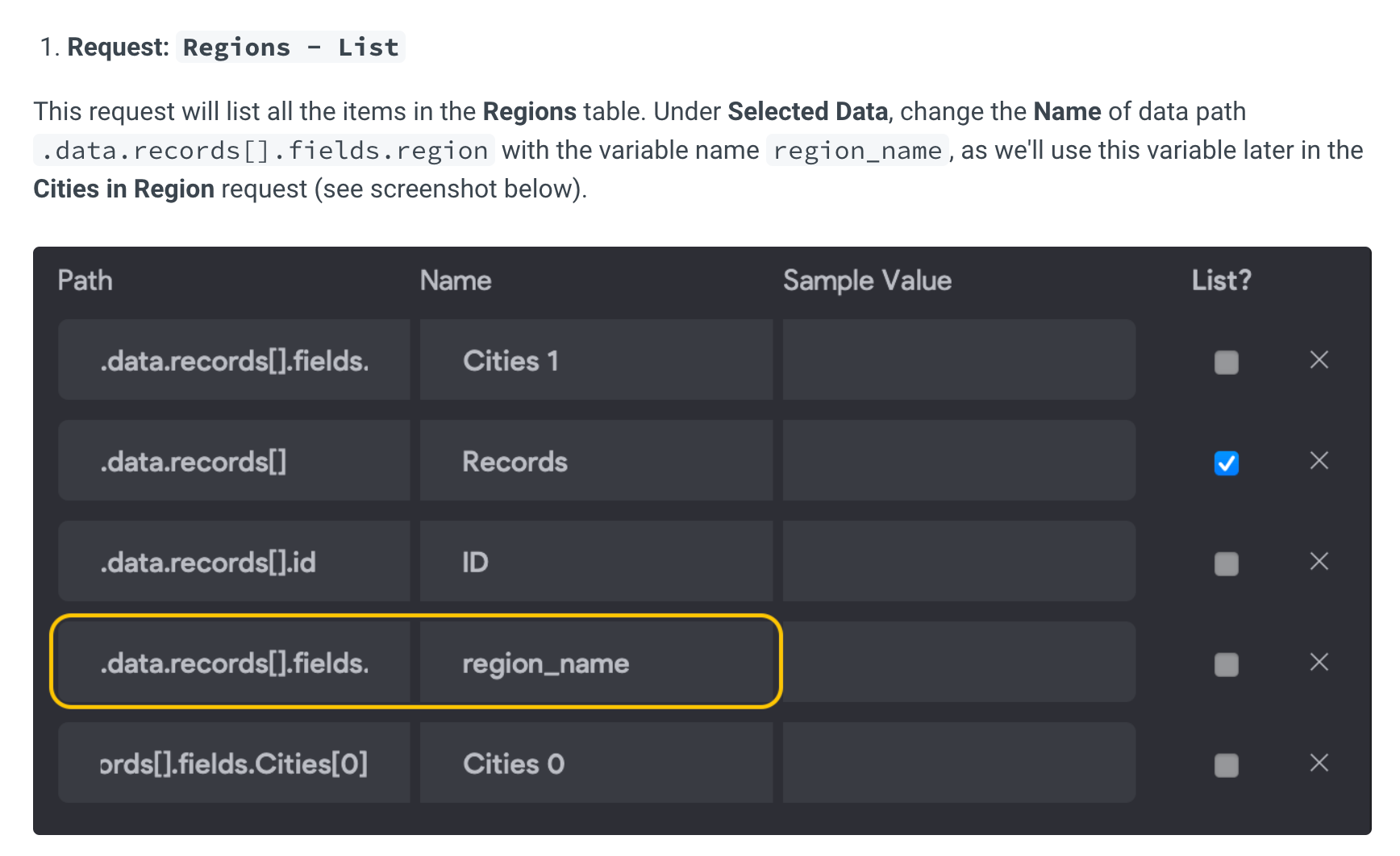This screenshot has width=1400, height=856.
Task: Click Sample Value field for ID
Action: [959, 561]
